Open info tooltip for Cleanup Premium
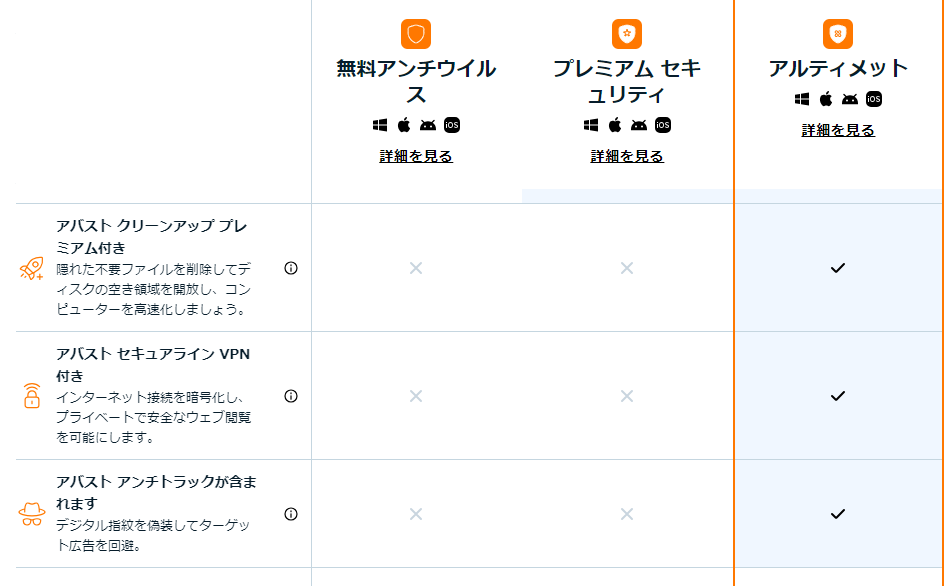This screenshot has width=951, height=586. click(x=291, y=268)
